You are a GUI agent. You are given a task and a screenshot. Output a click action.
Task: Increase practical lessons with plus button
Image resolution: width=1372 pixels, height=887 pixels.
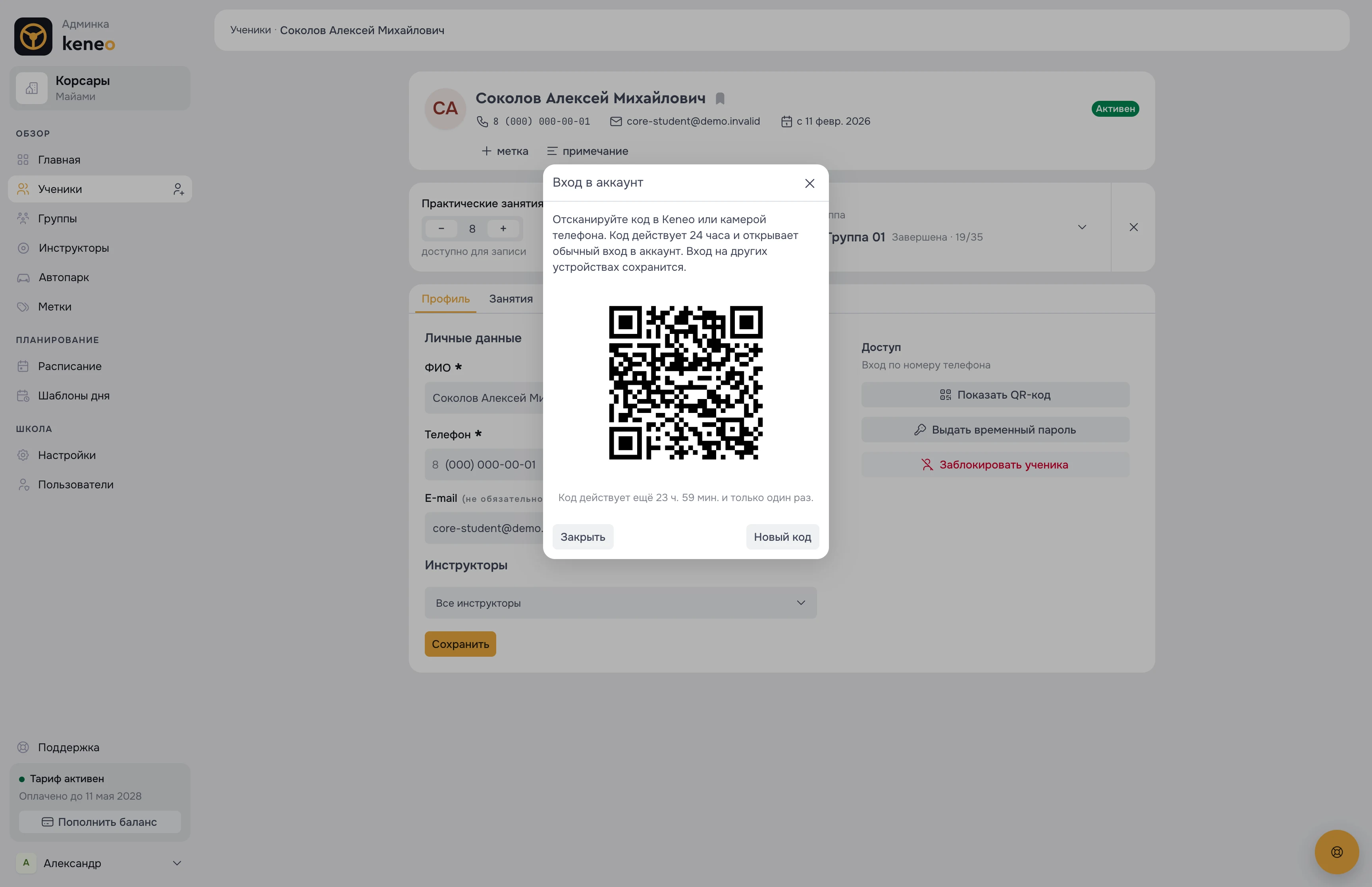click(x=503, y=229)
